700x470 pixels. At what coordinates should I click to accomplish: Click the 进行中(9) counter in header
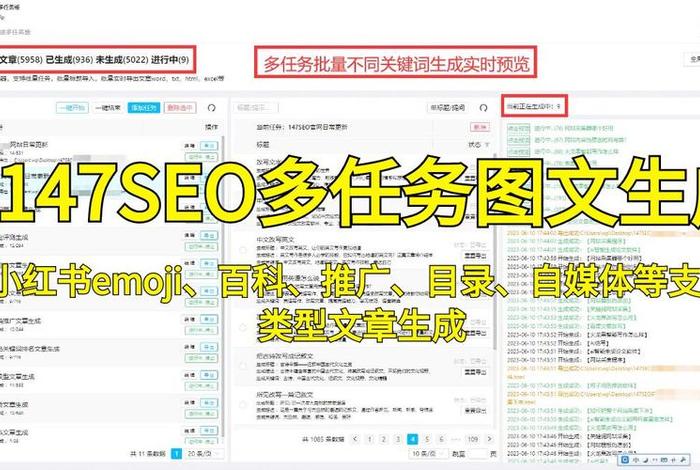coord(170,59)
